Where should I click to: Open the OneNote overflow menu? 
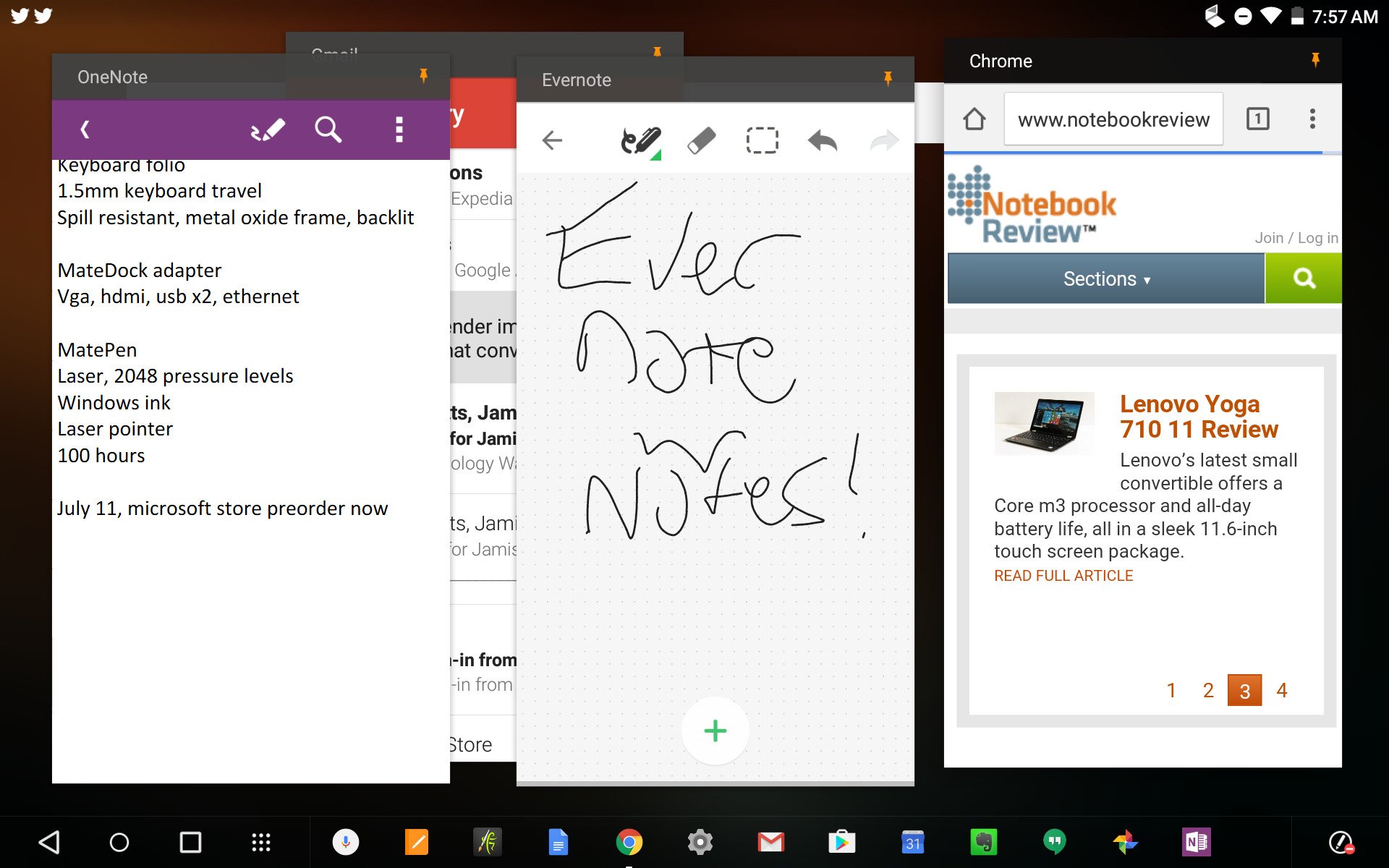(399, 129)
